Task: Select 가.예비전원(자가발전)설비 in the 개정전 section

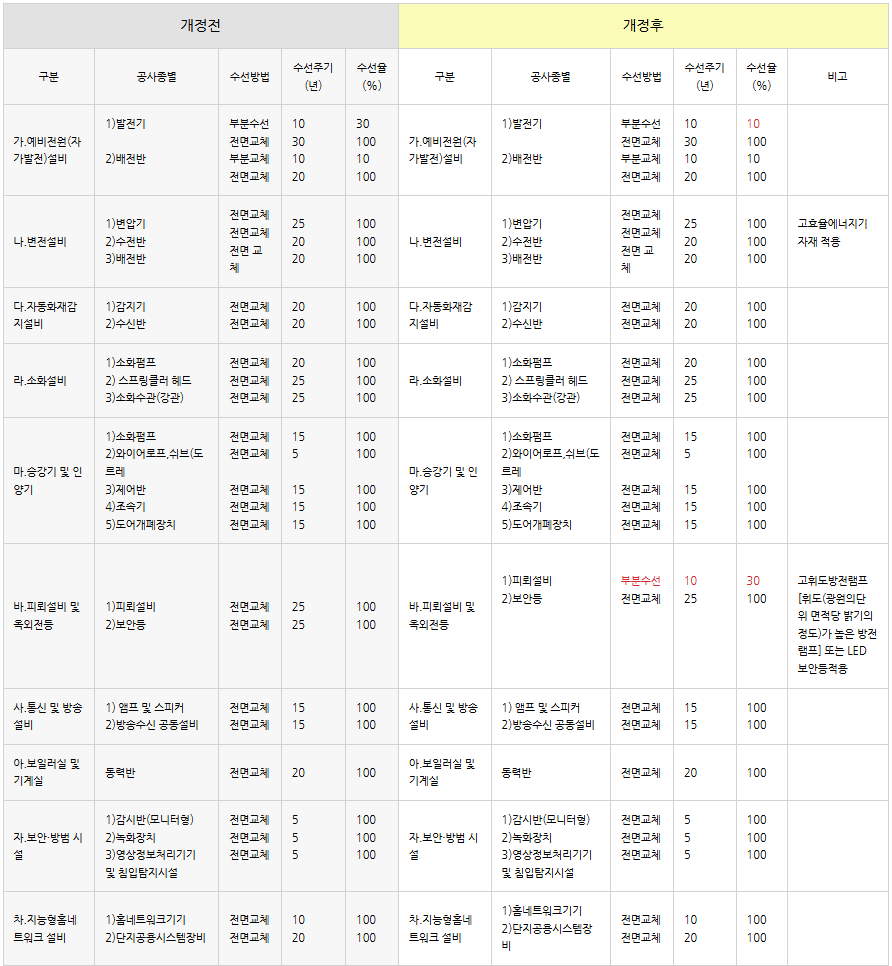Action: point(48,150)
